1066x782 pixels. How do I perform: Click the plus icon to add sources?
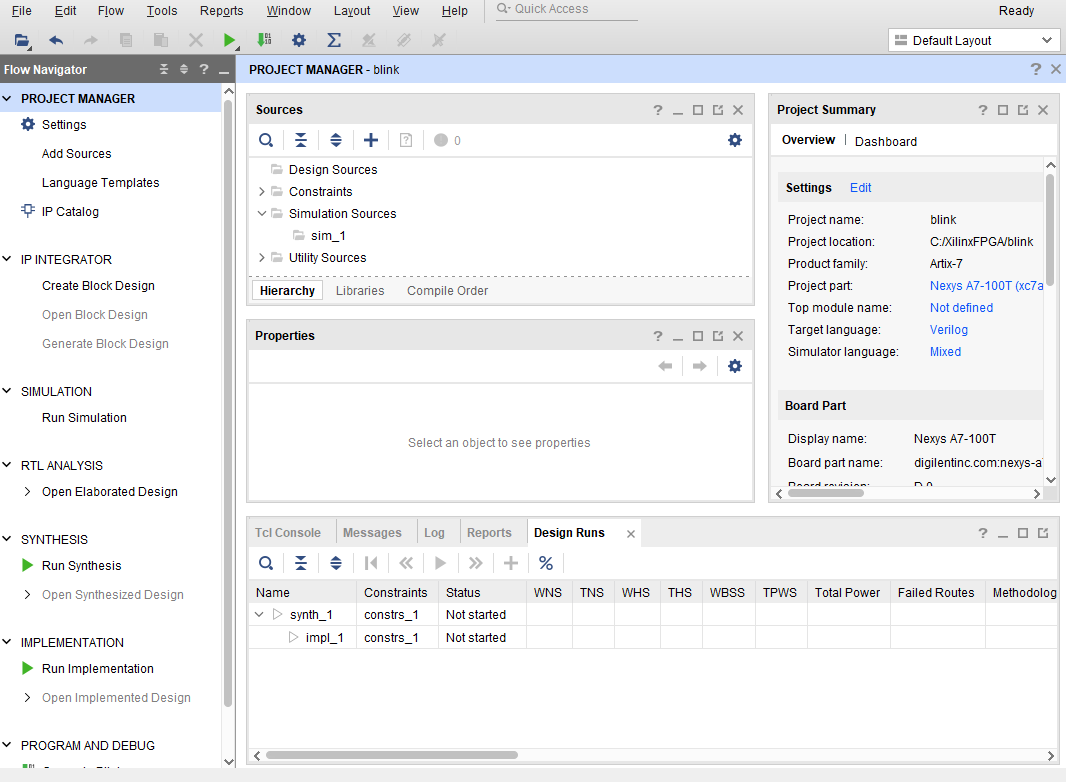pos(371,141)
